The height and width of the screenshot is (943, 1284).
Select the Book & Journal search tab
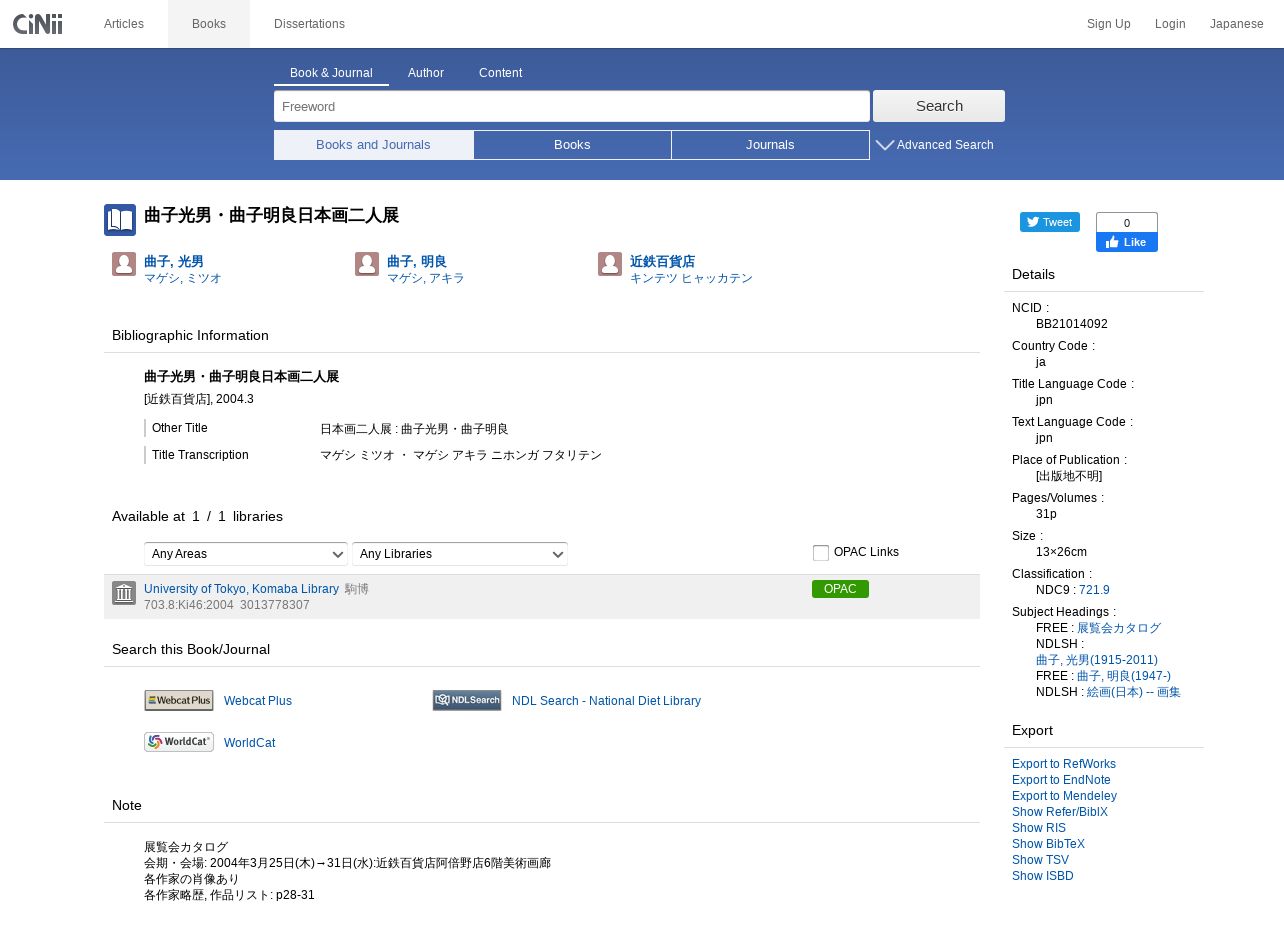331,73
